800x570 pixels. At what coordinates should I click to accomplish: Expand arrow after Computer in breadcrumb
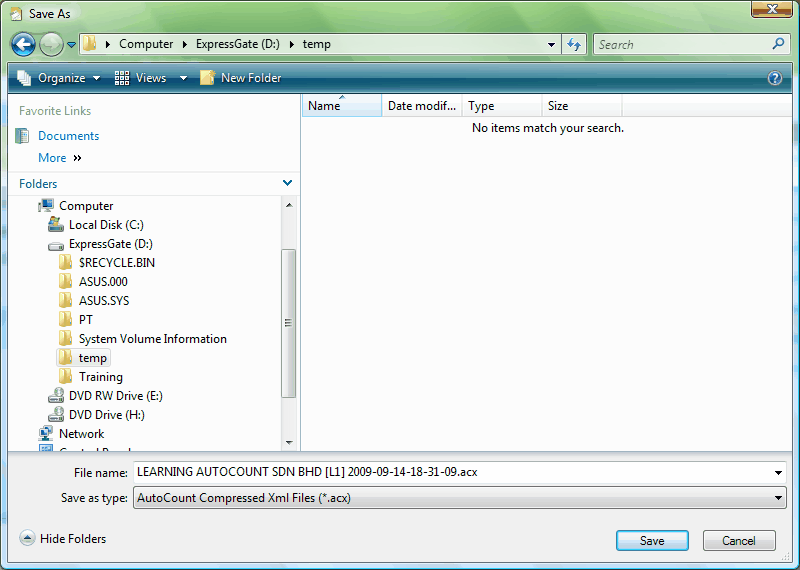[185, 44]
